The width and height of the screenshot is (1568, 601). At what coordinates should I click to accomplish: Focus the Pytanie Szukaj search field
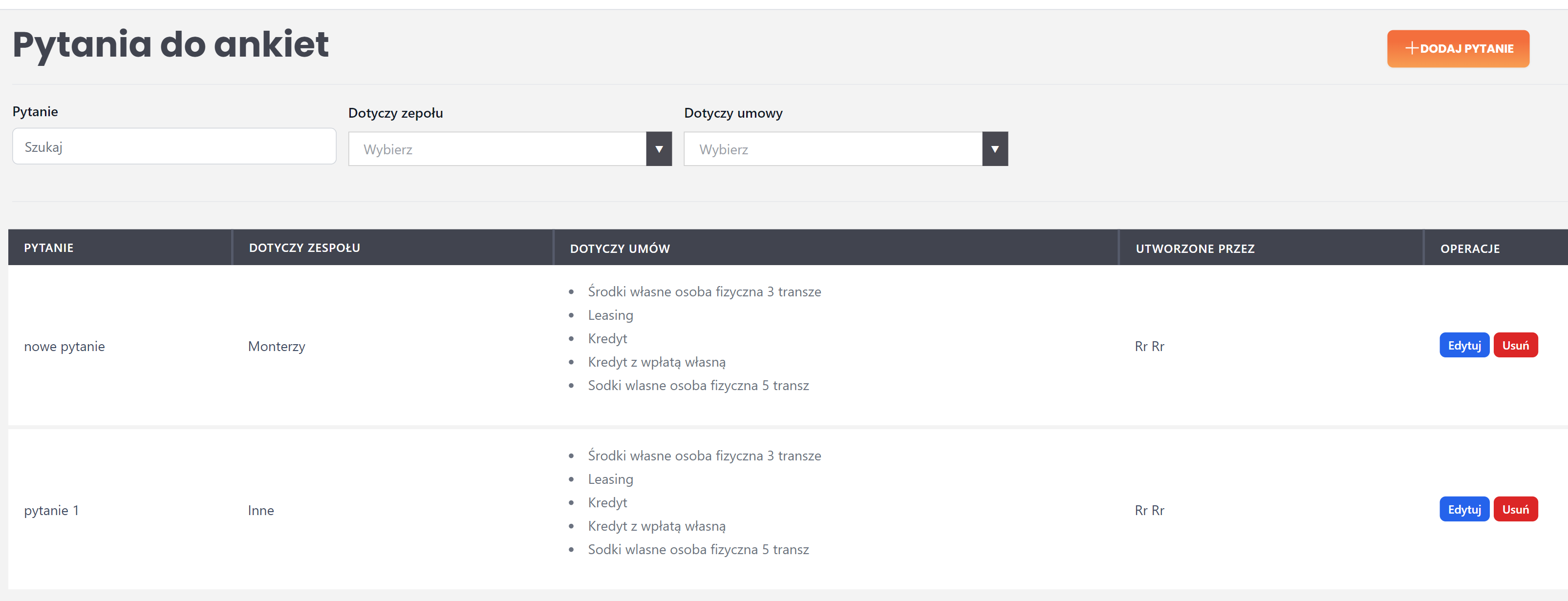tap(174, 146)
